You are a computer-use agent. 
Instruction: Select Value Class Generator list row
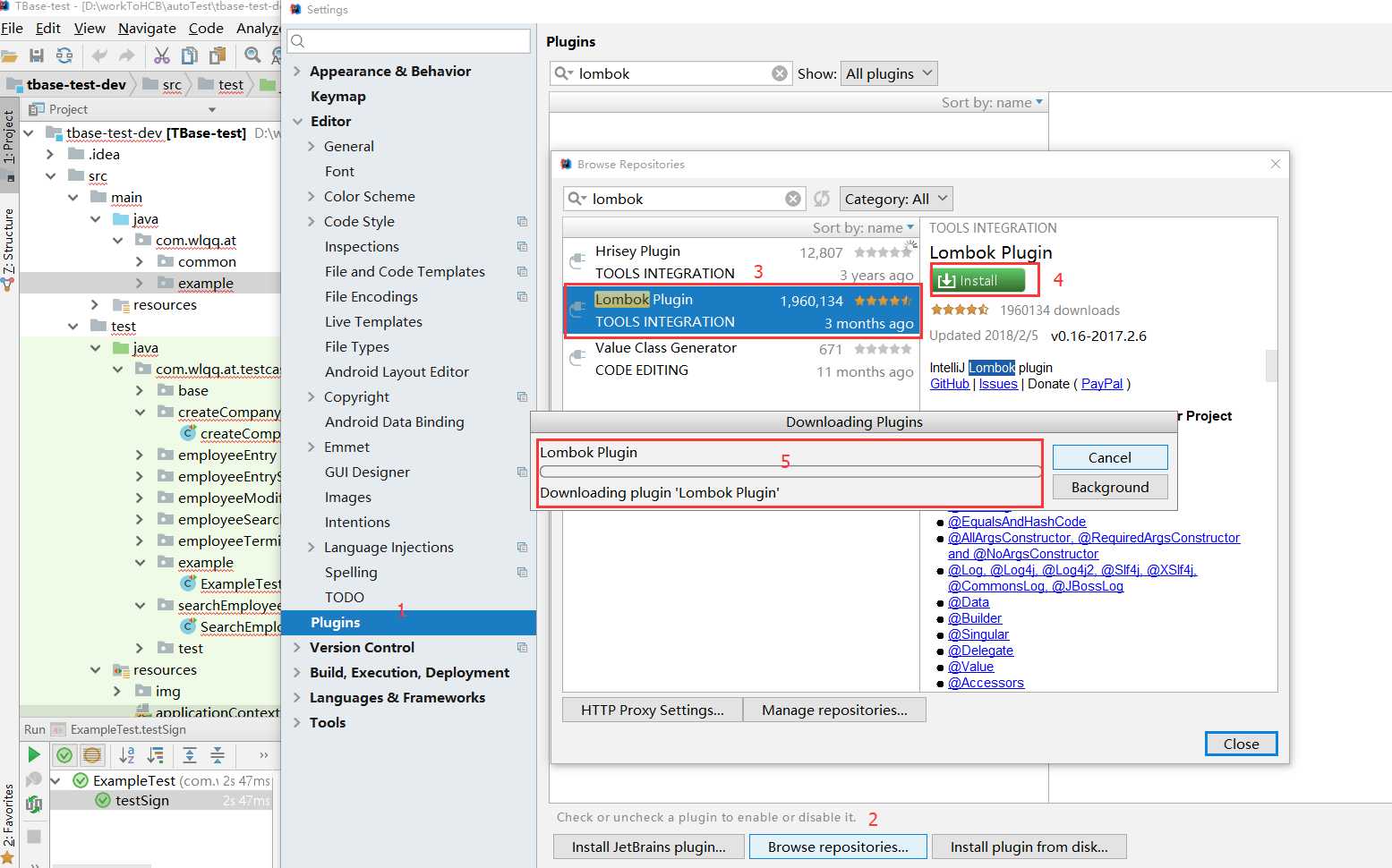pos(742,359)
